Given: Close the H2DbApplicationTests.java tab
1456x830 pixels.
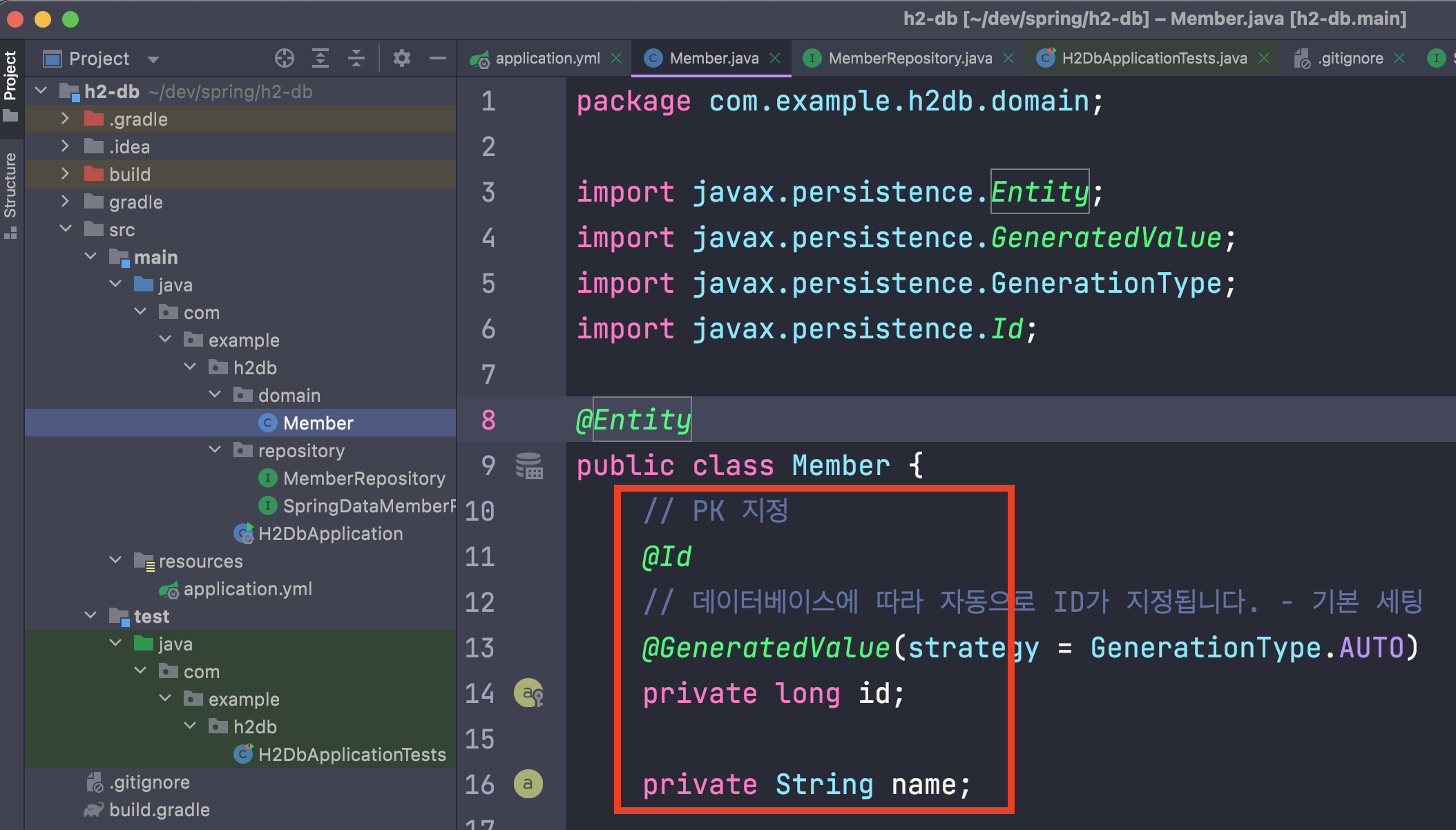Looking at the screenshot, I should pos(1264,59).
